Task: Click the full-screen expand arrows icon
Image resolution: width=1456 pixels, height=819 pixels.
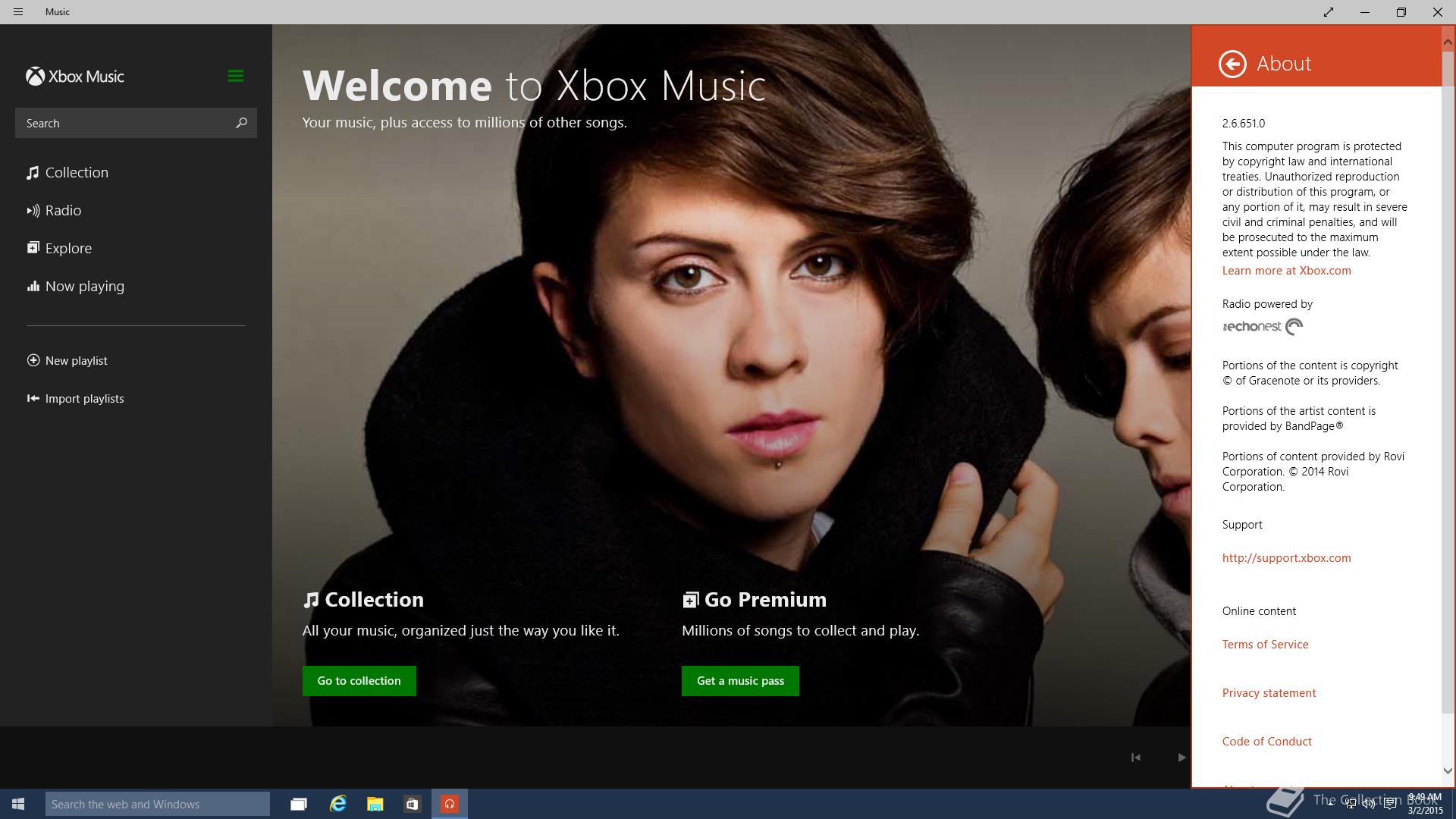Action: [x=1329, y=12]
